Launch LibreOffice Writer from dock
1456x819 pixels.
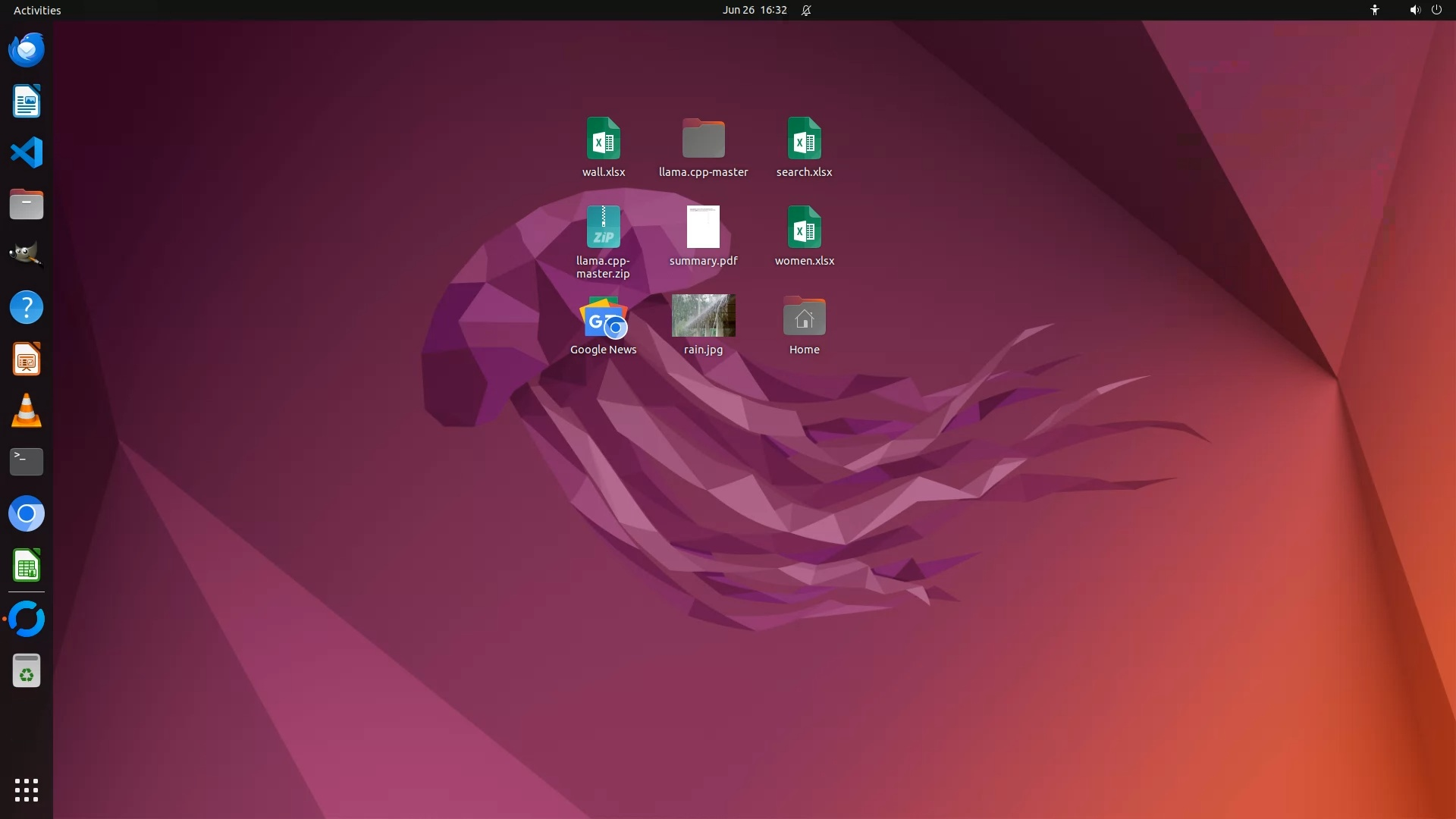27,102
